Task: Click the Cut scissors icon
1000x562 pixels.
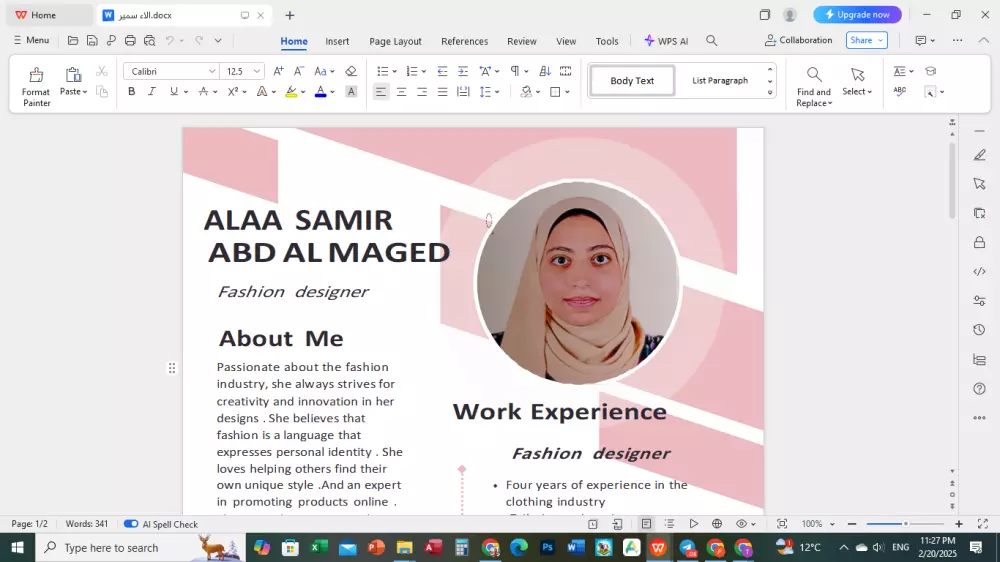Action: click(x=101, y=71)
